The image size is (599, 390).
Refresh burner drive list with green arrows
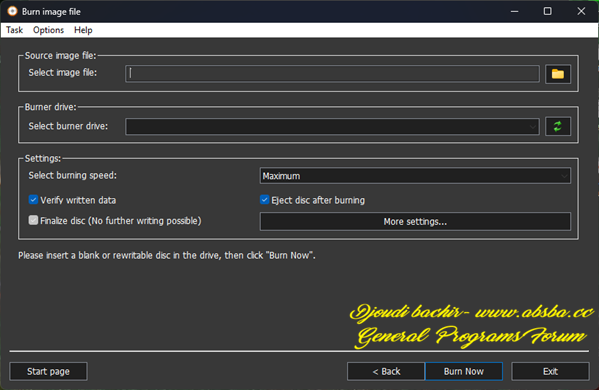(x=558, y=126)
